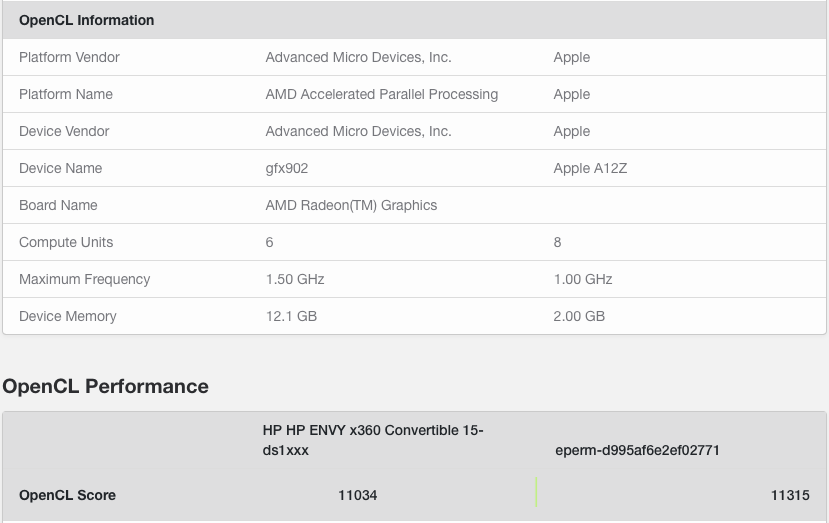The height and width of the screenshot is (523, 829).
Task: Select the "1.00 GHz" maximum frequency value
Action: pos(583,279)
